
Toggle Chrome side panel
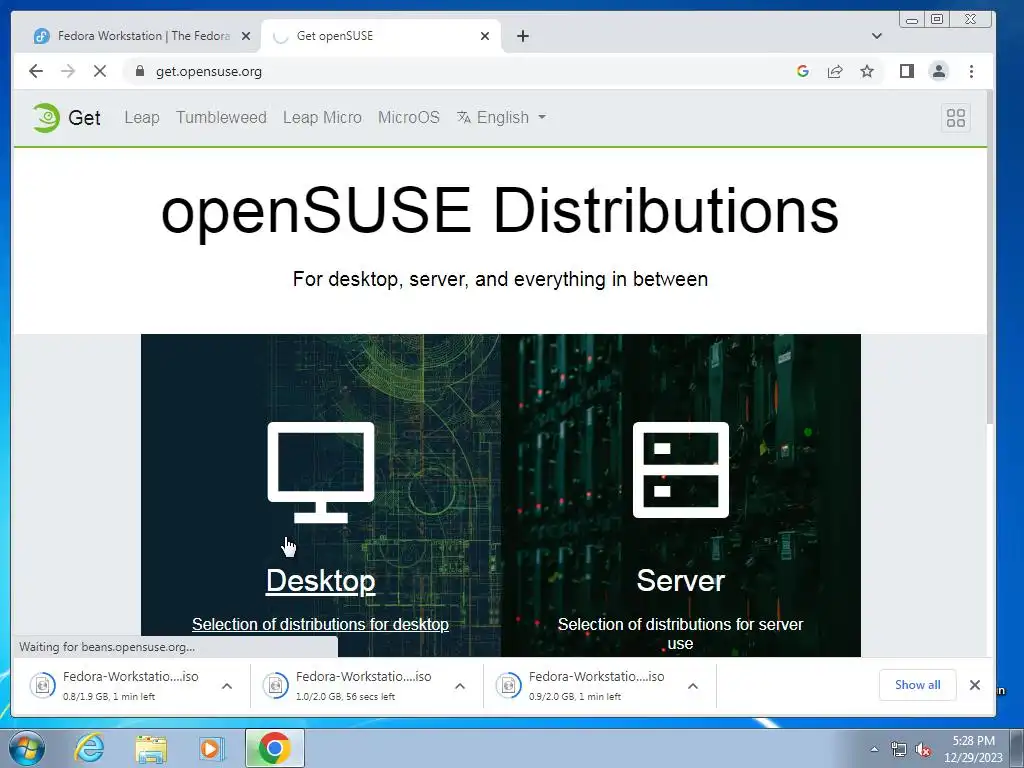tap(906, 71)
